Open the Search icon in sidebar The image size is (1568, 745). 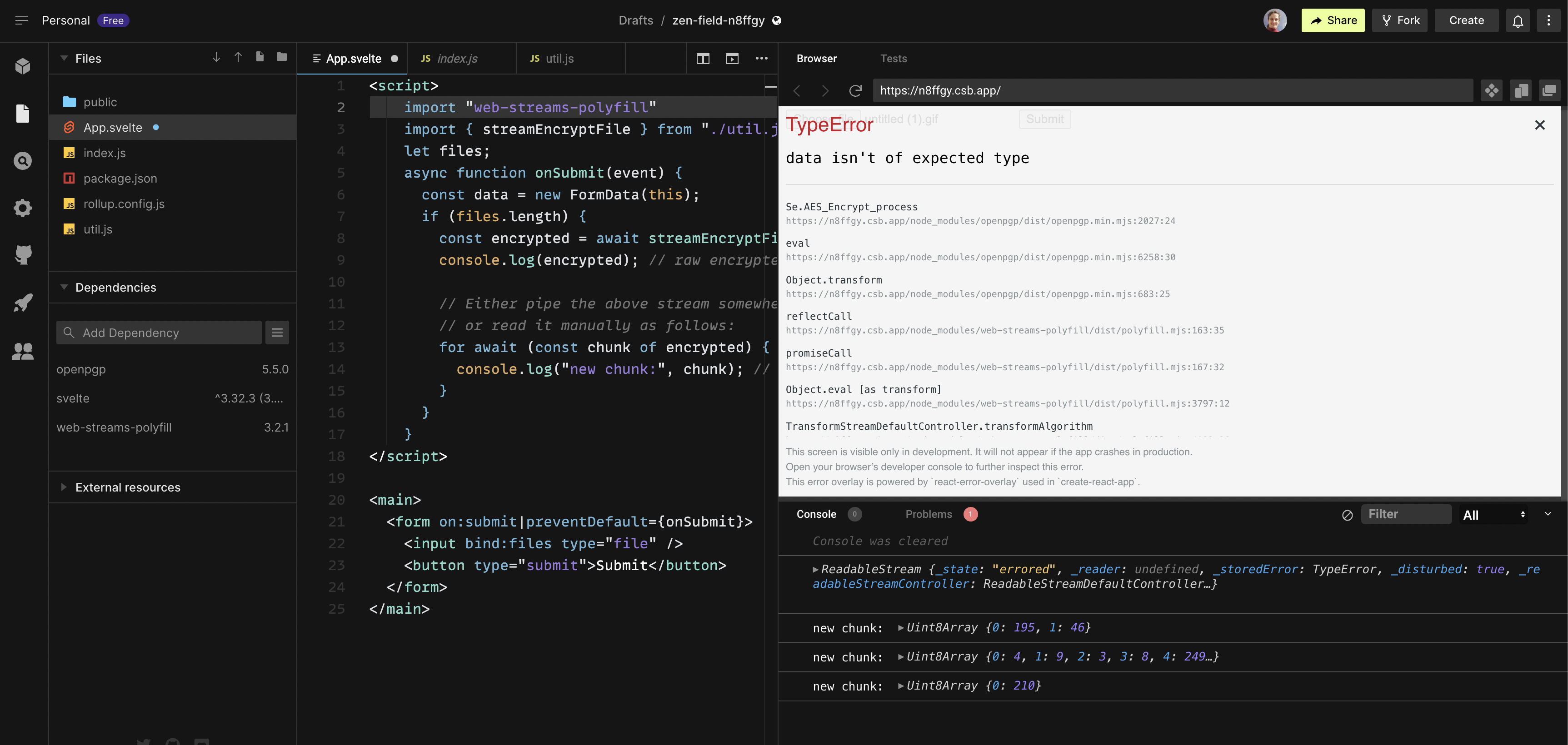click(x=23, y=160)
